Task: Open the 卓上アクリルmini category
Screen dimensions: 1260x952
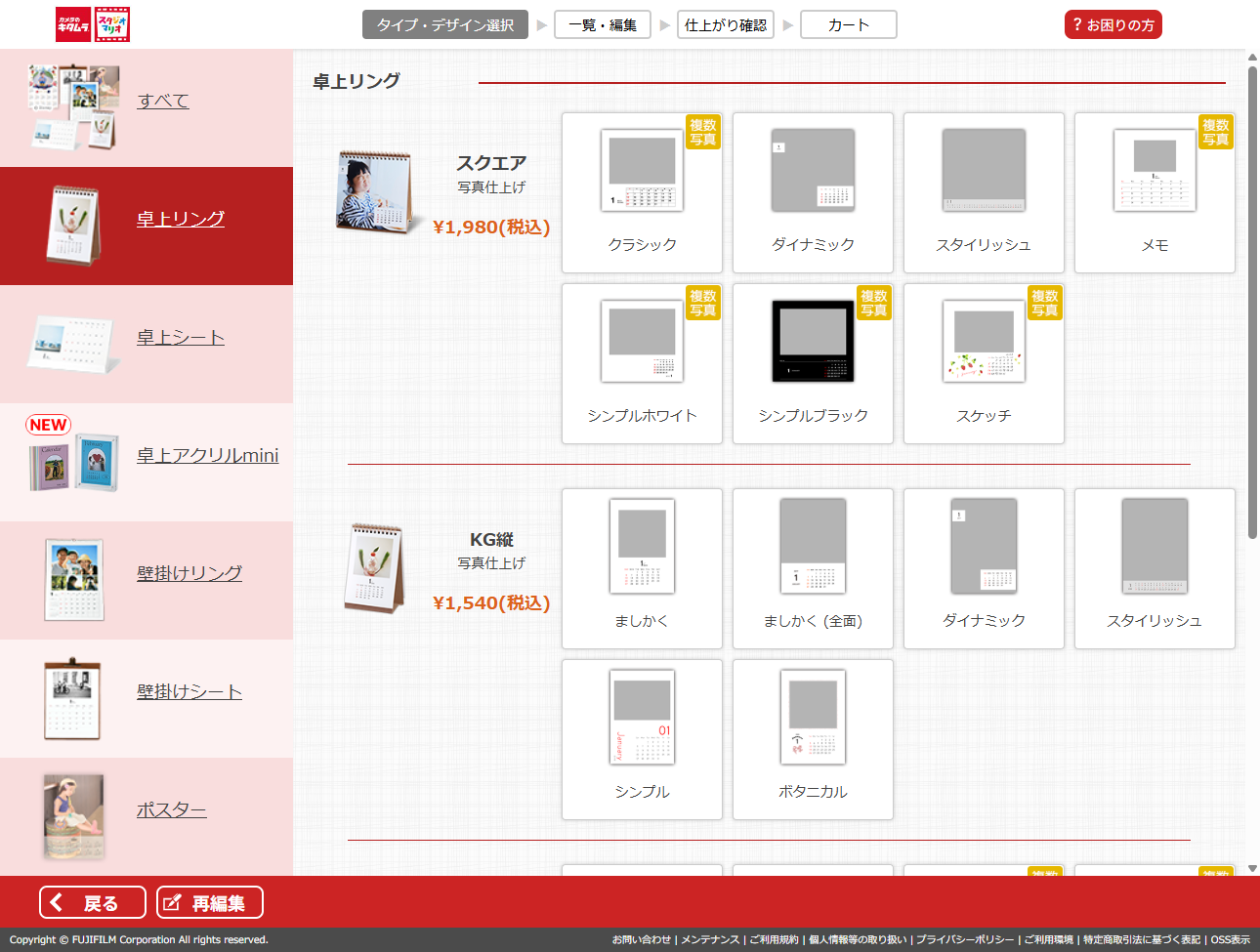Action: click(207, 456)
